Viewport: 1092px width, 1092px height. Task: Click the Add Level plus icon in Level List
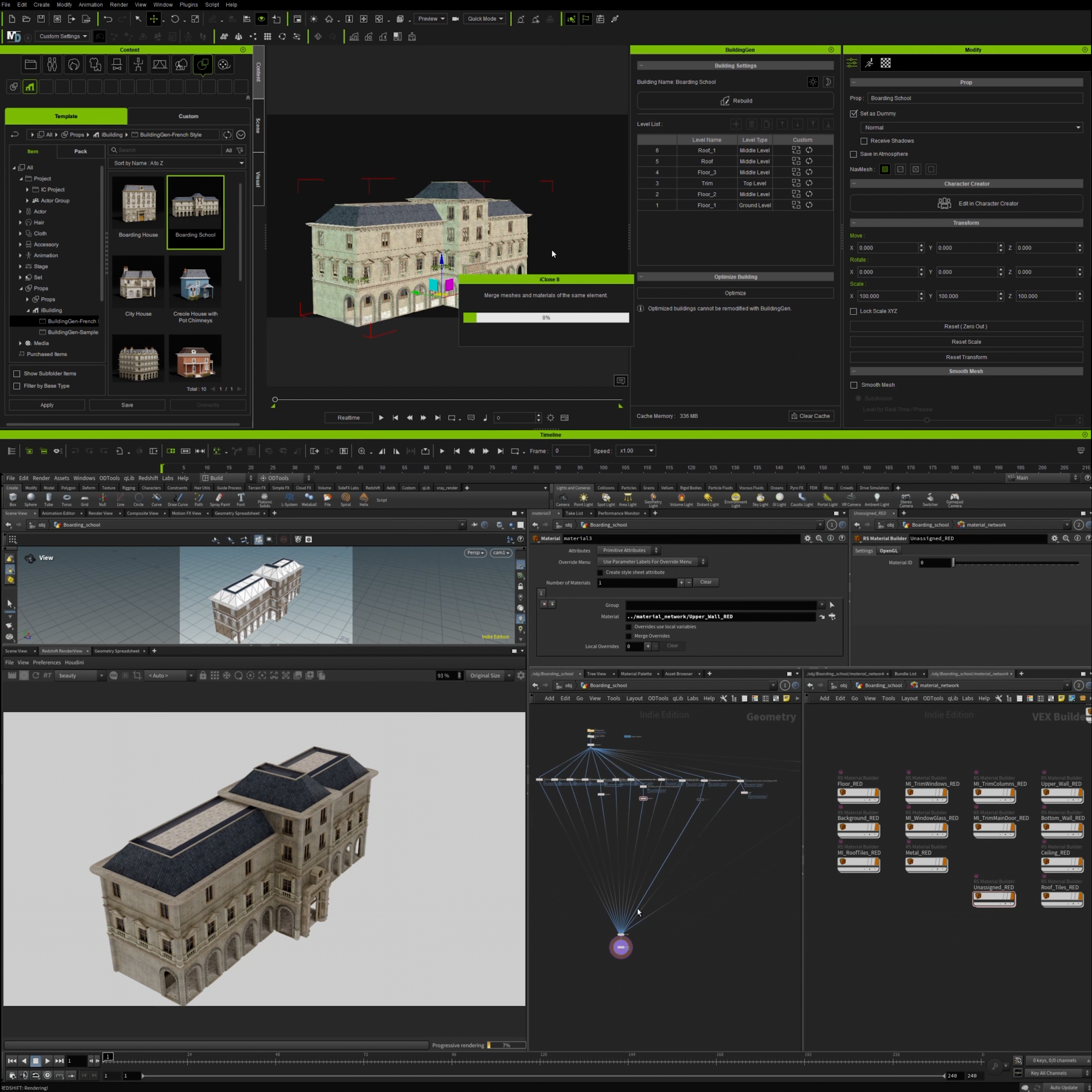click(x=736, y=124)
